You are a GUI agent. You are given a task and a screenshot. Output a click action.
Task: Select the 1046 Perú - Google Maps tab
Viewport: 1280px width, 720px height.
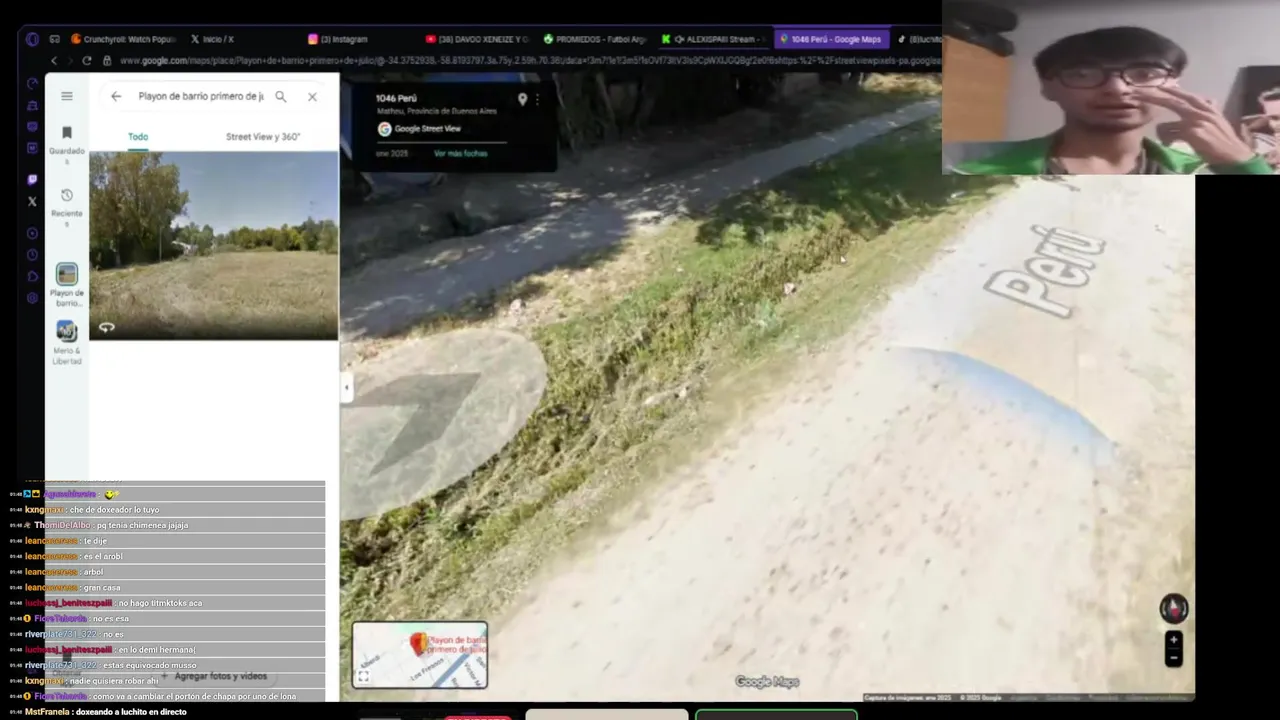(x=832, y=39)
